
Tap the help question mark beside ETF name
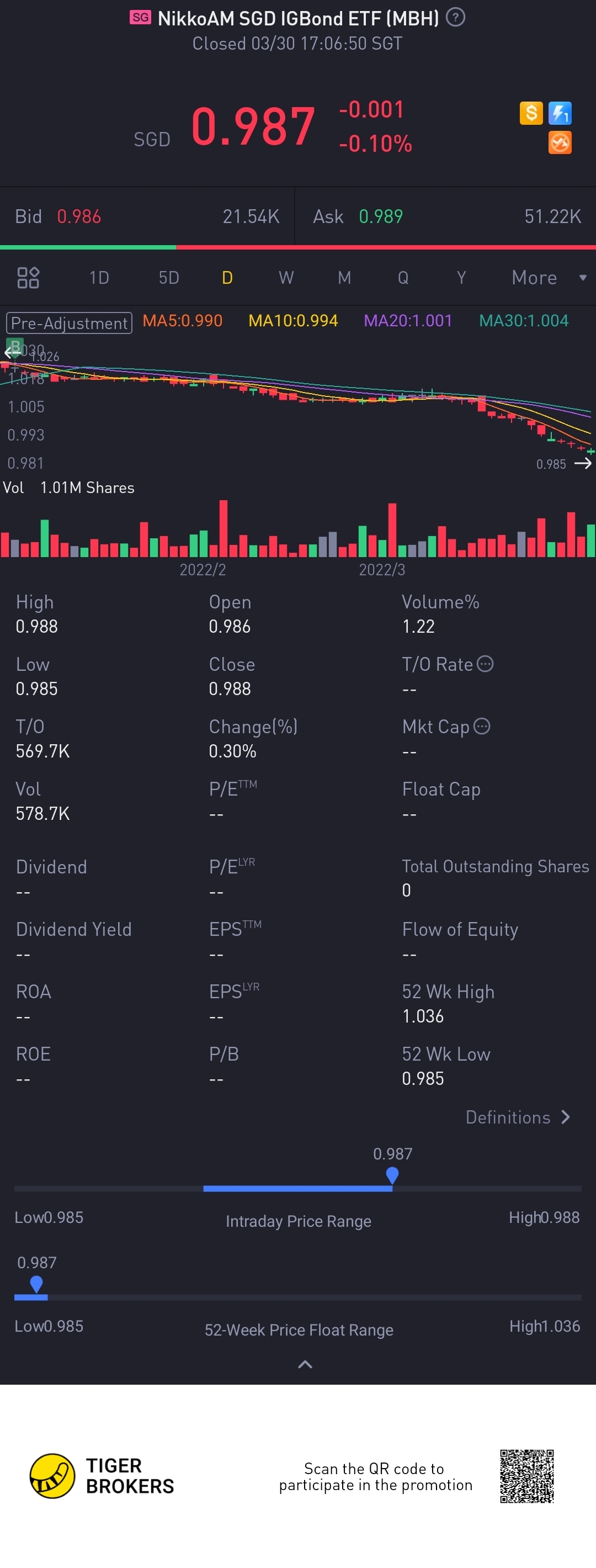click(455, 18)
